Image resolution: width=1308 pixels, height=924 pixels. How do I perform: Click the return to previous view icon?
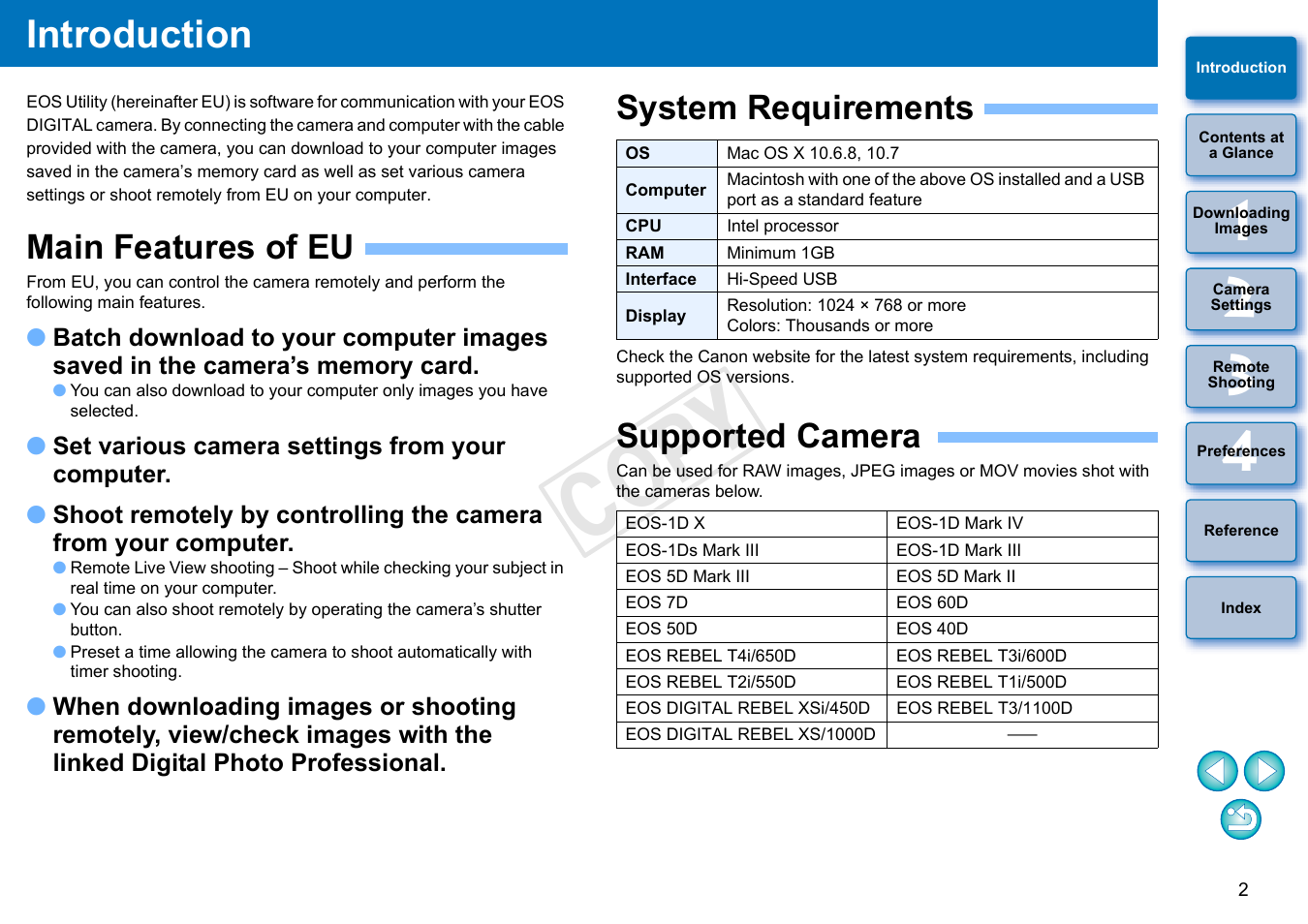1241,819
